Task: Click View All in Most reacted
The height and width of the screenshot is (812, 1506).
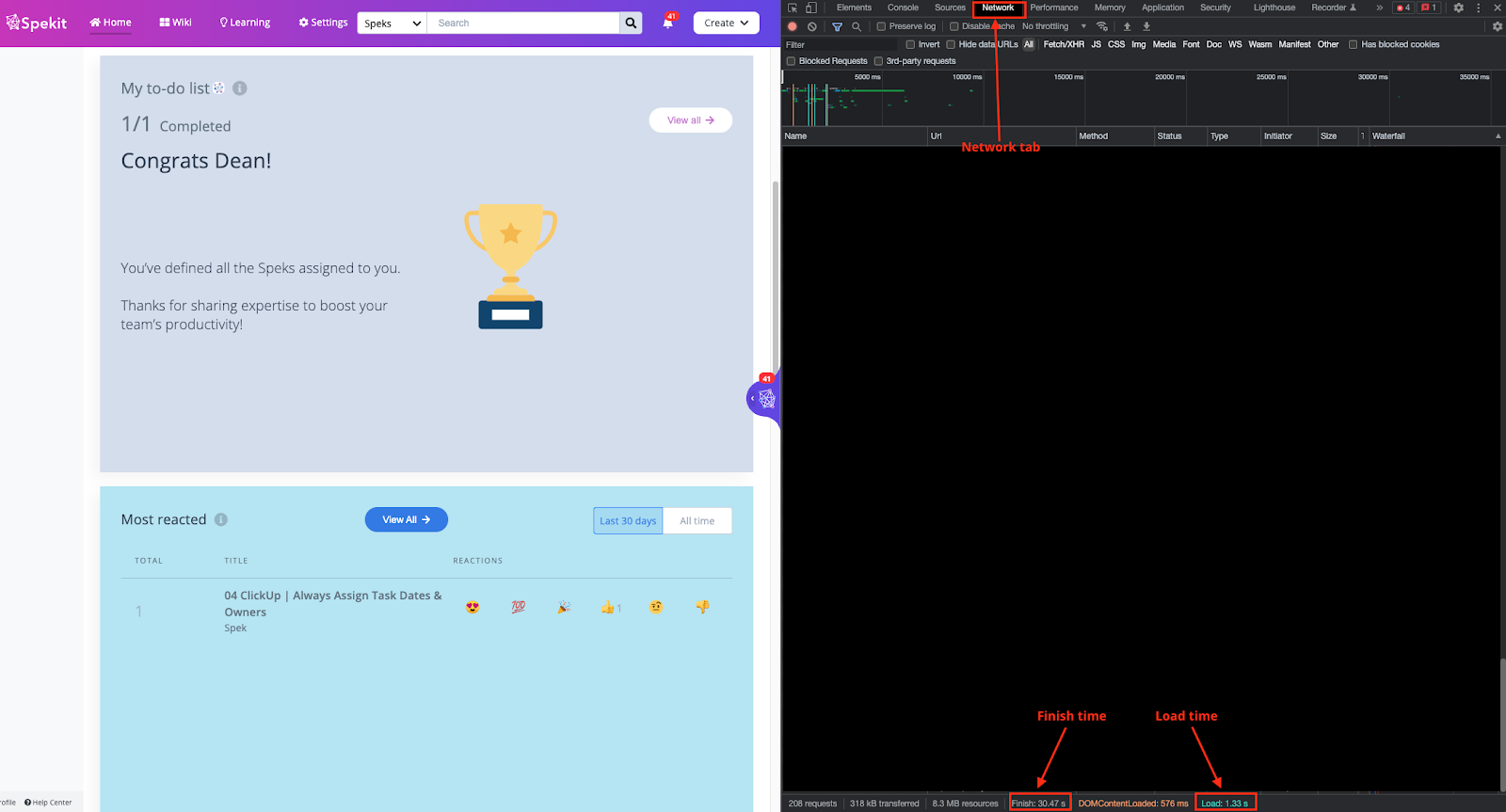Action: (x=406, y=519)
